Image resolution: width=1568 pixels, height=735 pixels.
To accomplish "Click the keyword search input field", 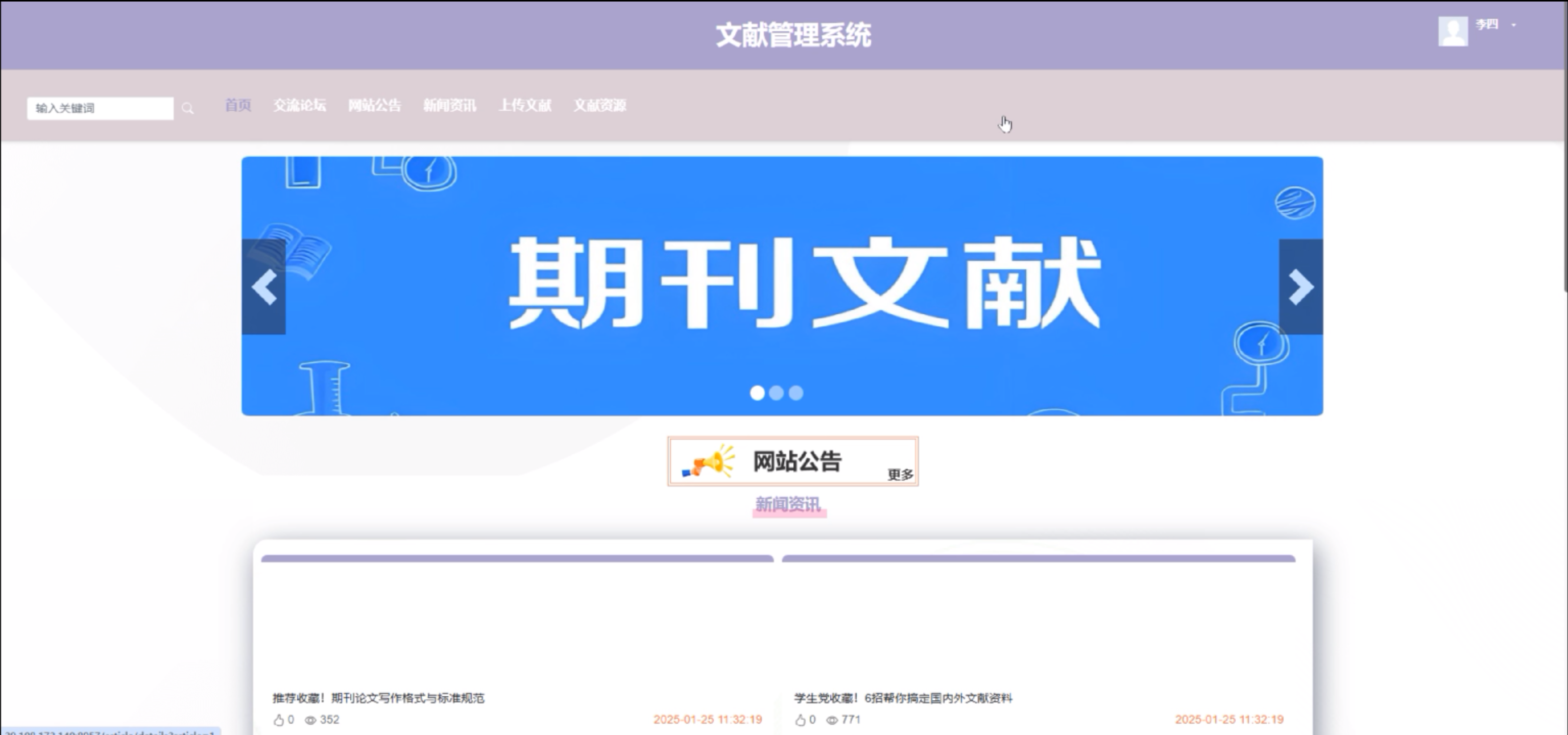I will coord(100,108).
